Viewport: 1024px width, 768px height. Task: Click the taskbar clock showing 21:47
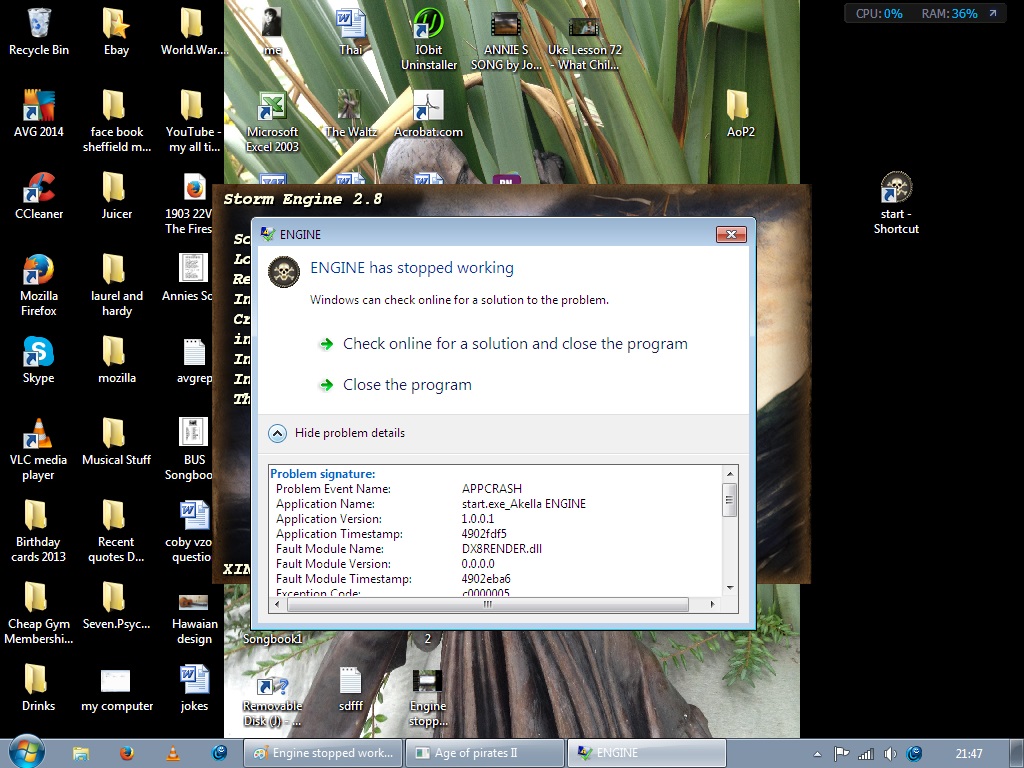coord(968,754)
